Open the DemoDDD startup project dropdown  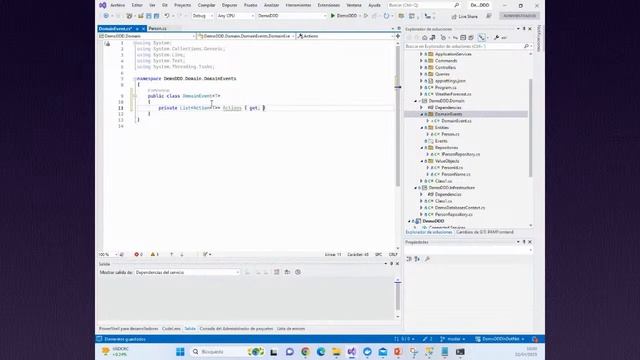[x=291, y=16]
